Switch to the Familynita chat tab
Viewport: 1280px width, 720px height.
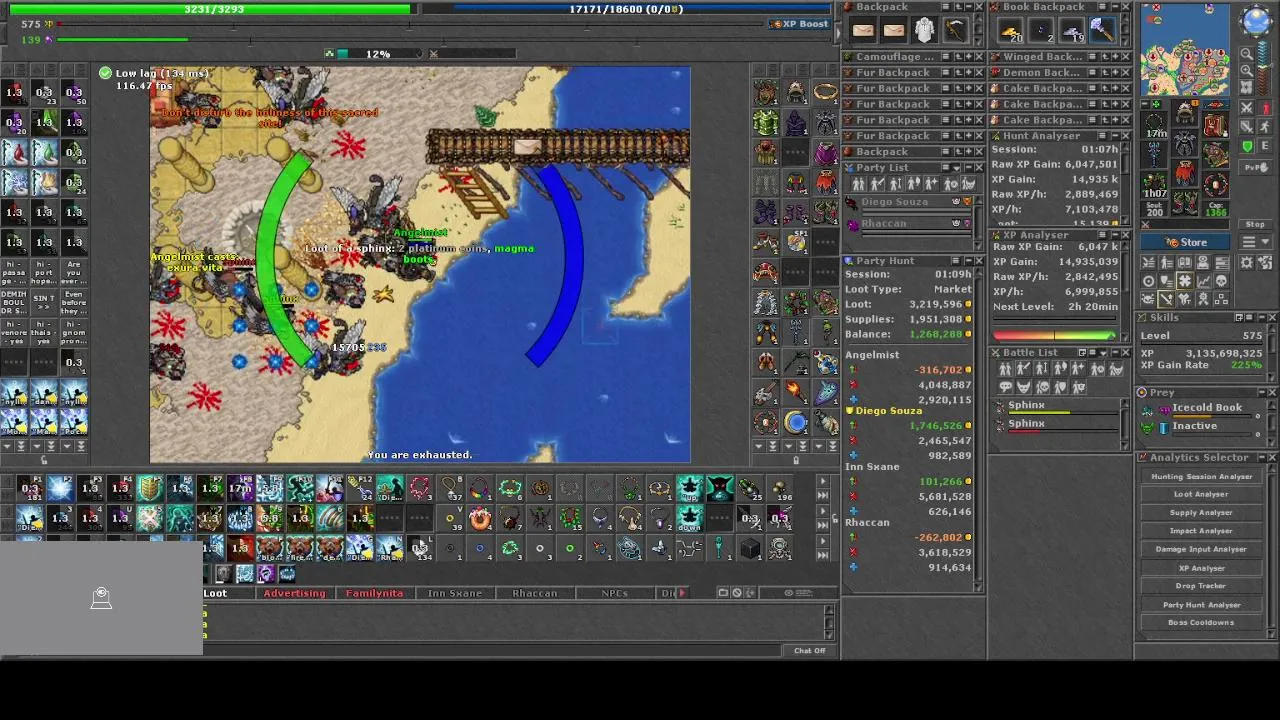374,593
